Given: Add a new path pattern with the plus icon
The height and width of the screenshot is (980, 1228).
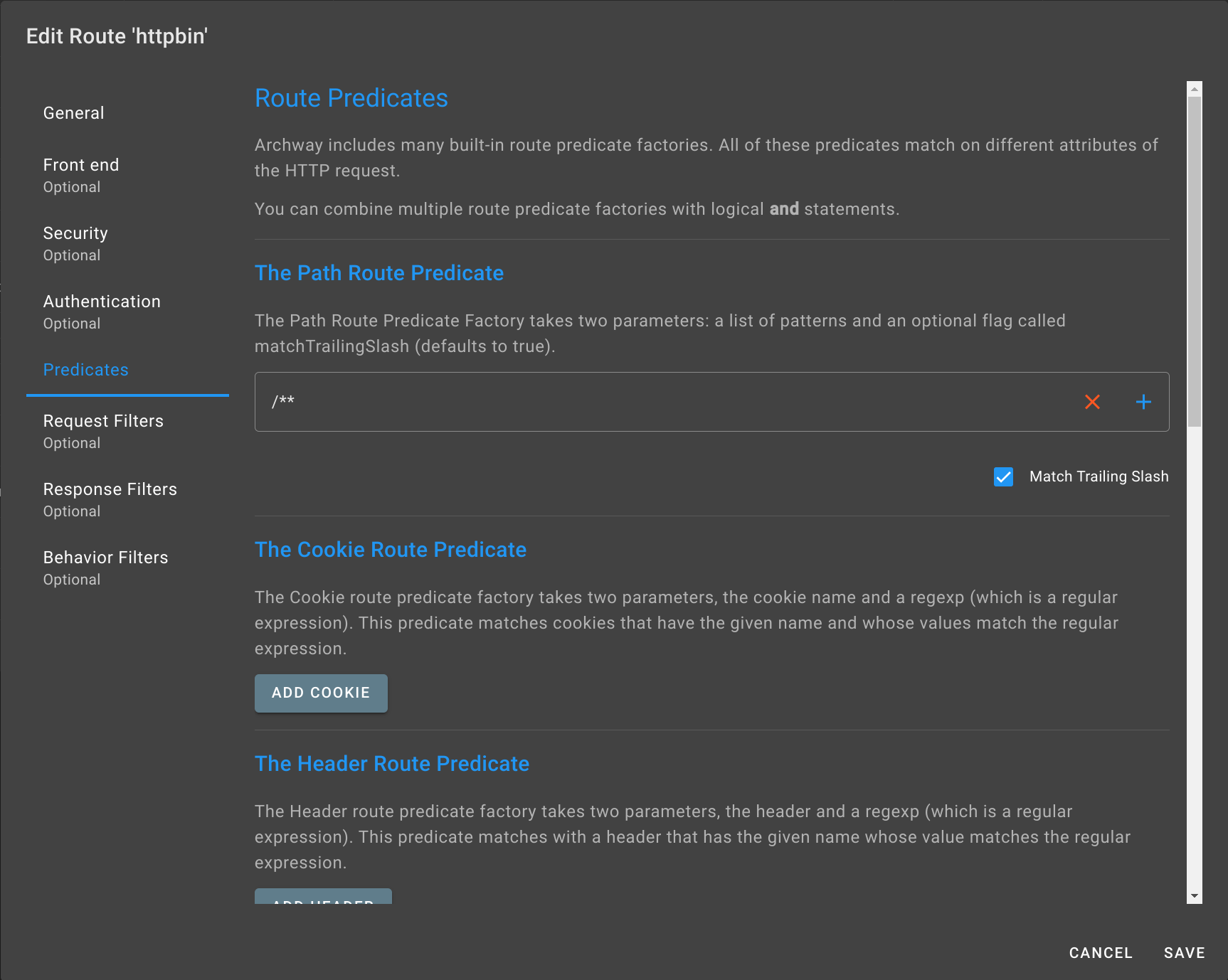Looking at the screenshot, I should [x=1143, y=402].
